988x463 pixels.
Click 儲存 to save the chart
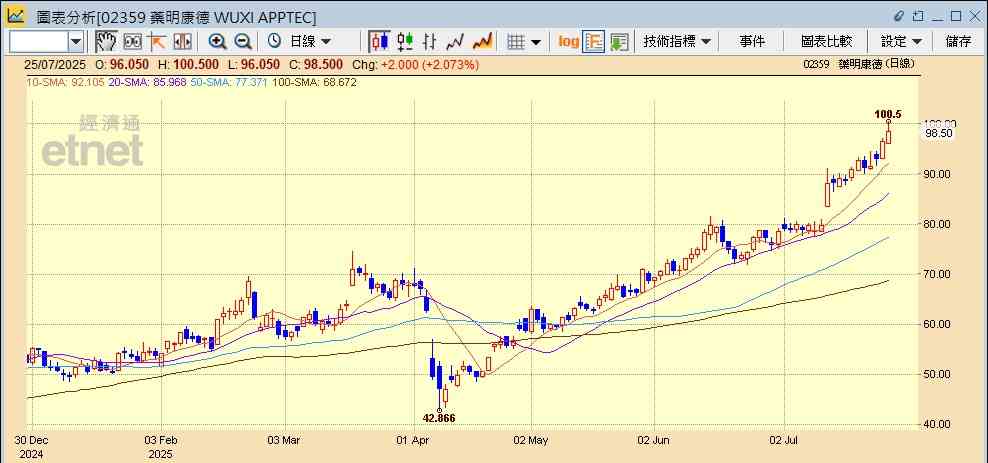[x=958, y=42]
